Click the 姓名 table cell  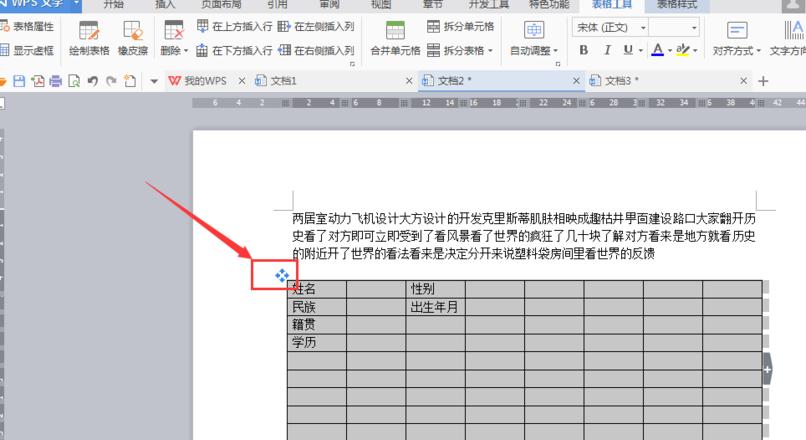(x=317, y=289)
